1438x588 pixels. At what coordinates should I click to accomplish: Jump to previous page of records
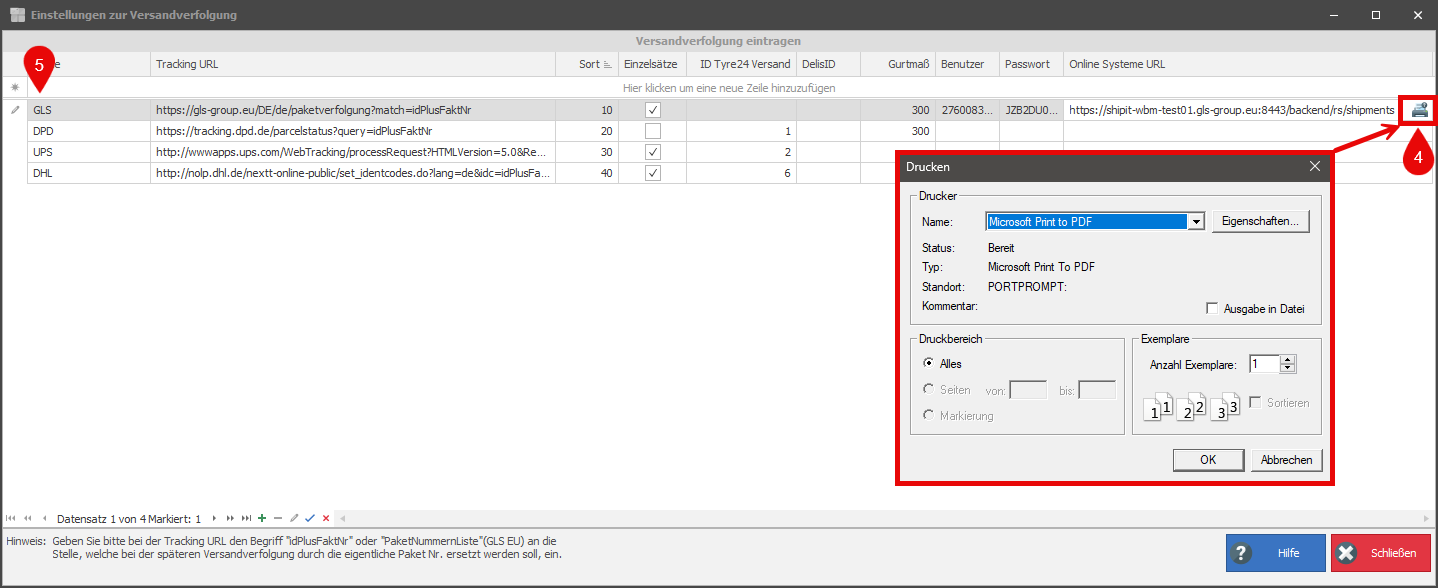[27, 518]
